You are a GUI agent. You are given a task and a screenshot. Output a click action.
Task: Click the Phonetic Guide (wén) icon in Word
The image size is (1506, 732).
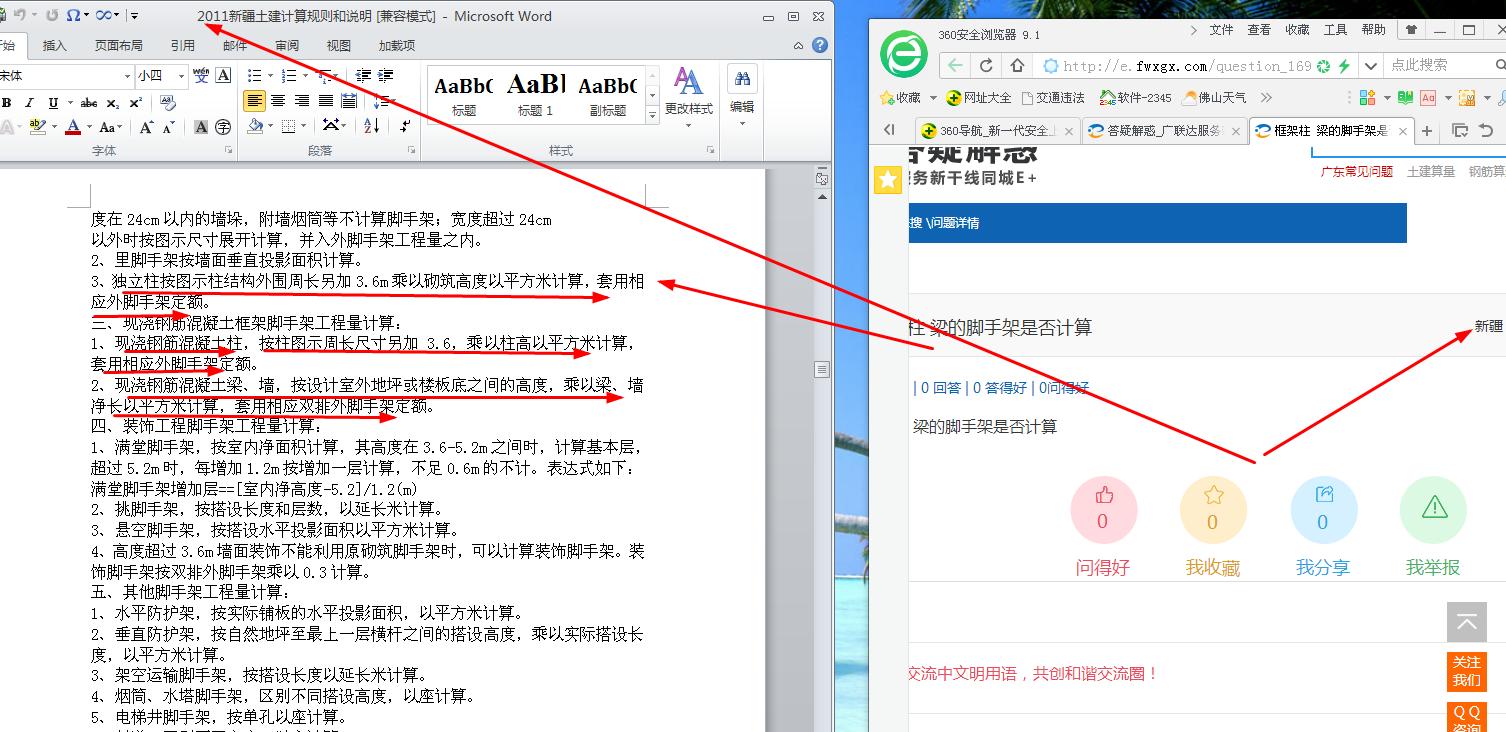201,76
